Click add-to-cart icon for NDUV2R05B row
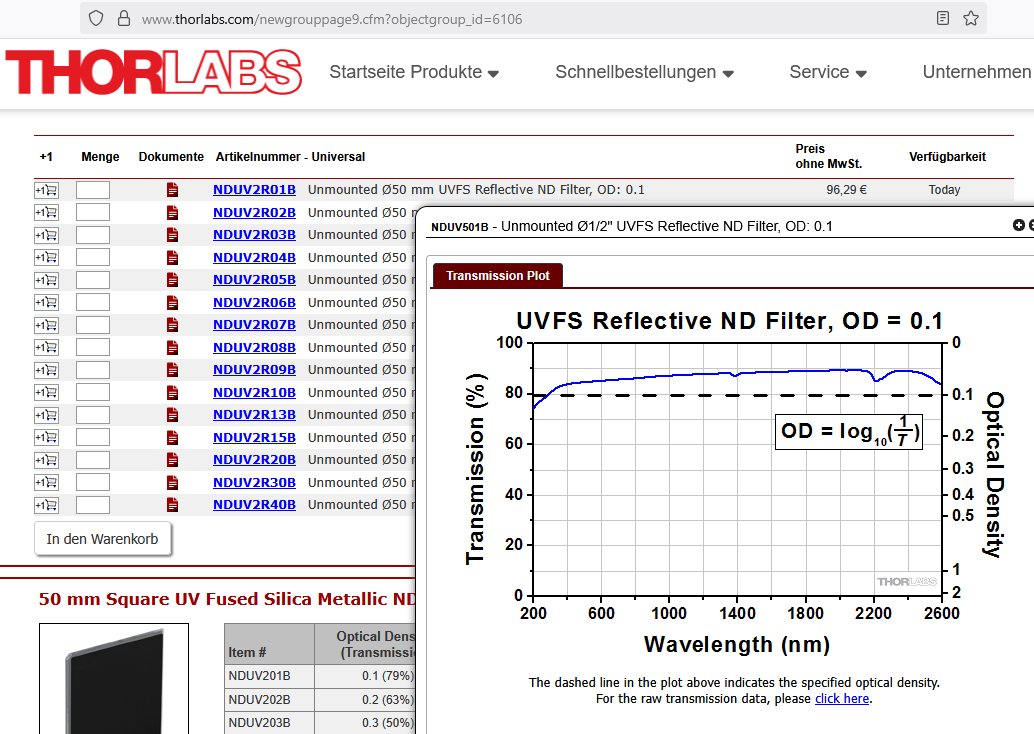This screenshot has height=734, width=1034. 46,280
